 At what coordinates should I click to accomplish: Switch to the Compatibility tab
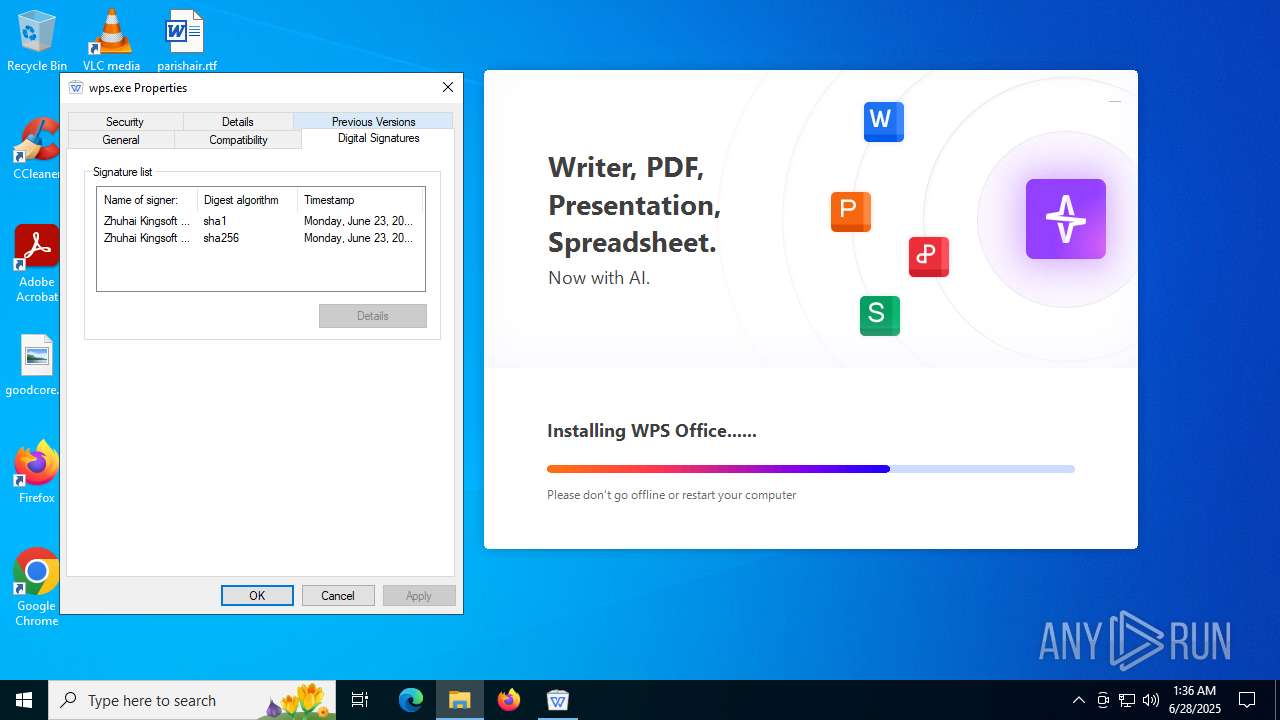238,140
